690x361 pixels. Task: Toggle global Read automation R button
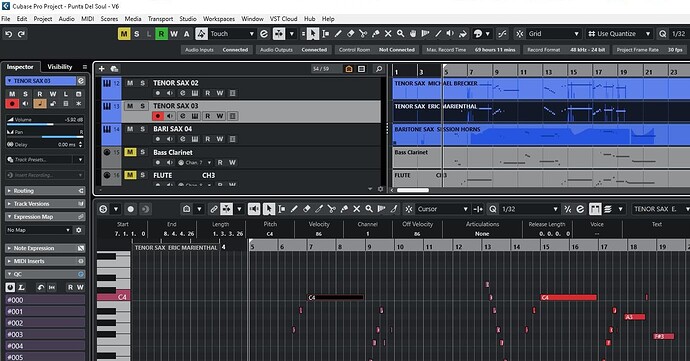coord(161,34)
